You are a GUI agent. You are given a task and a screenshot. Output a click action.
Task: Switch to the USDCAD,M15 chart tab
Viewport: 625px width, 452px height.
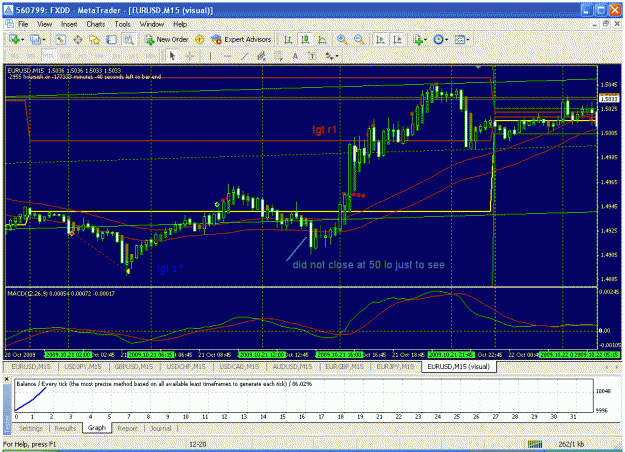pos(239,366)
